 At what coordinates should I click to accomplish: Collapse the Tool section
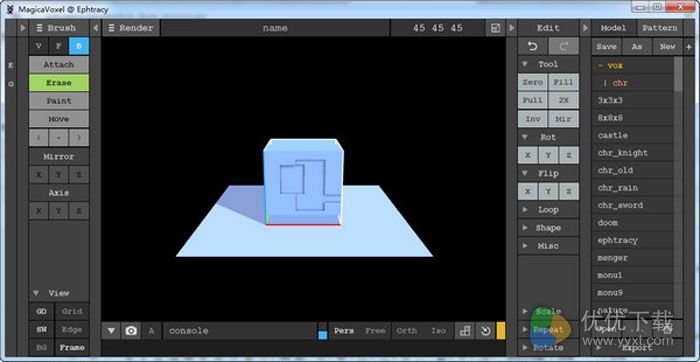[525, 64]
